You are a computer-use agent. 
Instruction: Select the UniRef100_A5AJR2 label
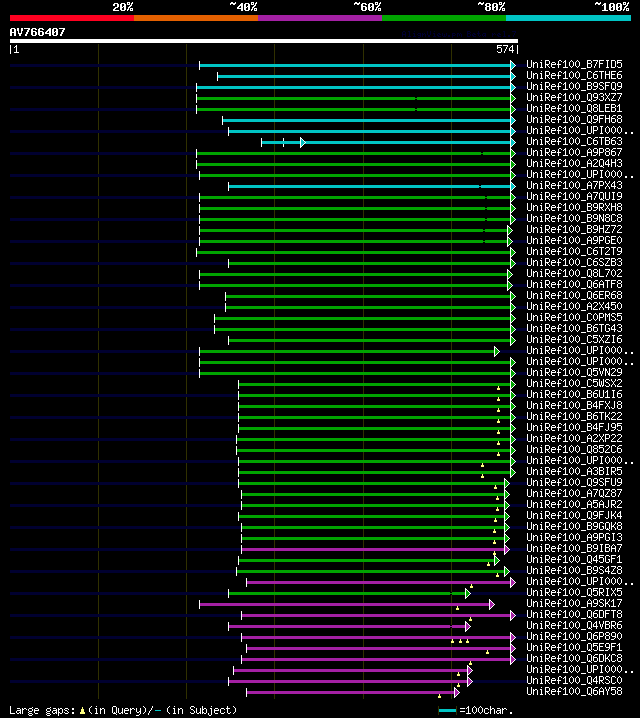[574, 504]
